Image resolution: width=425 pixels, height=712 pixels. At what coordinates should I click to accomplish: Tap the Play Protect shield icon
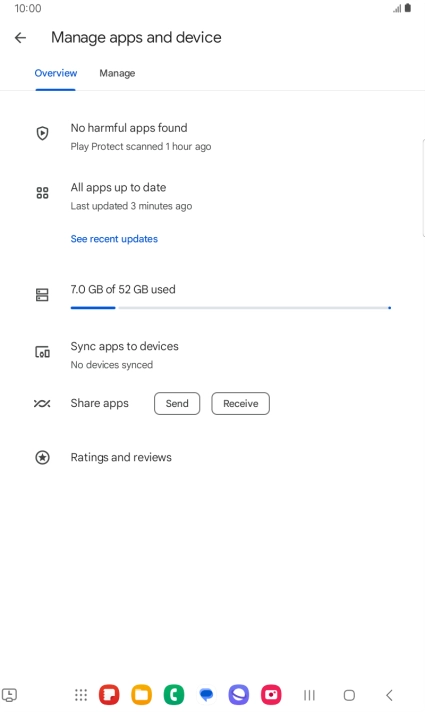tap(42, 133)
